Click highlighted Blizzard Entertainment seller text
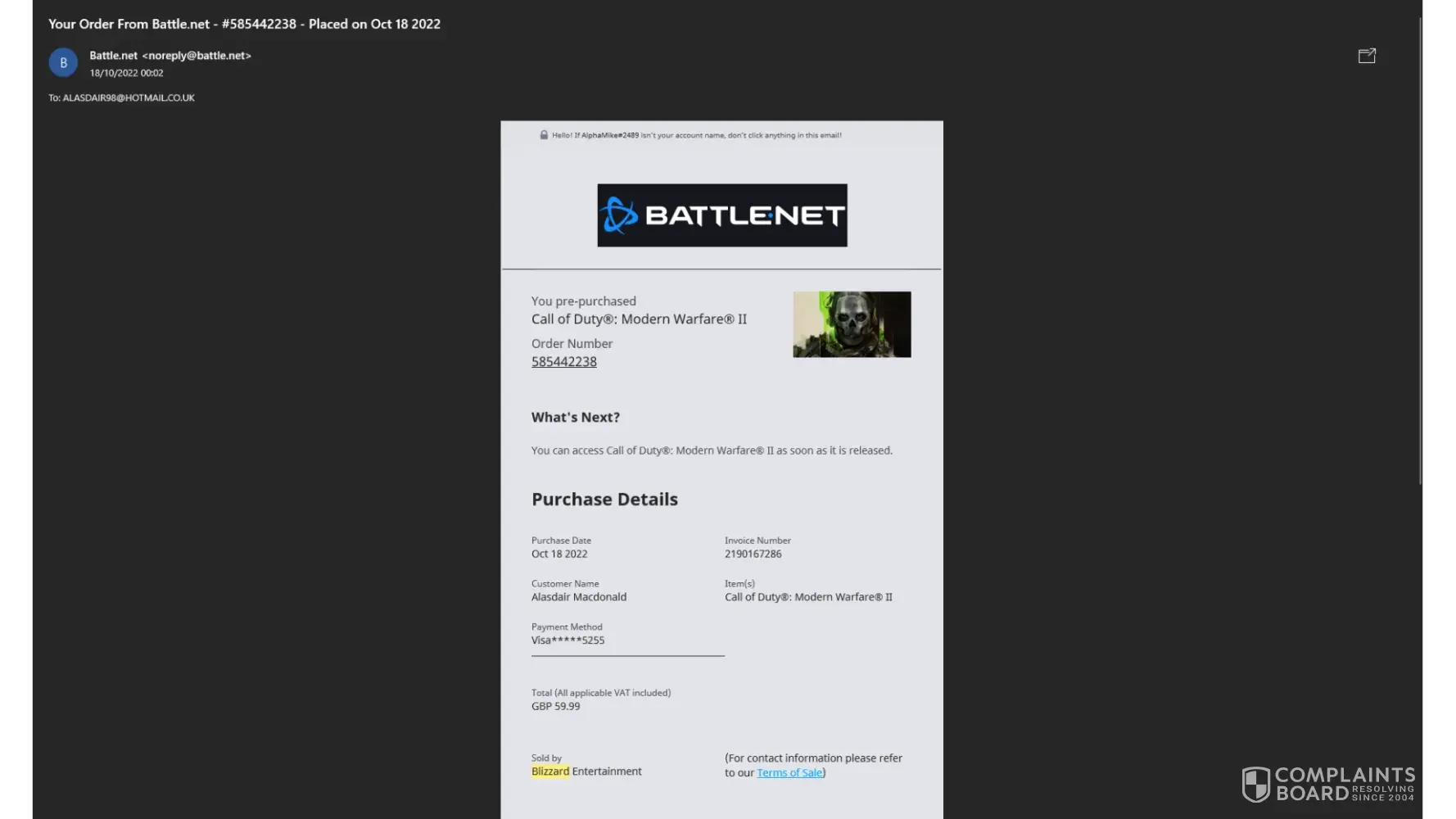 (586, 771)
